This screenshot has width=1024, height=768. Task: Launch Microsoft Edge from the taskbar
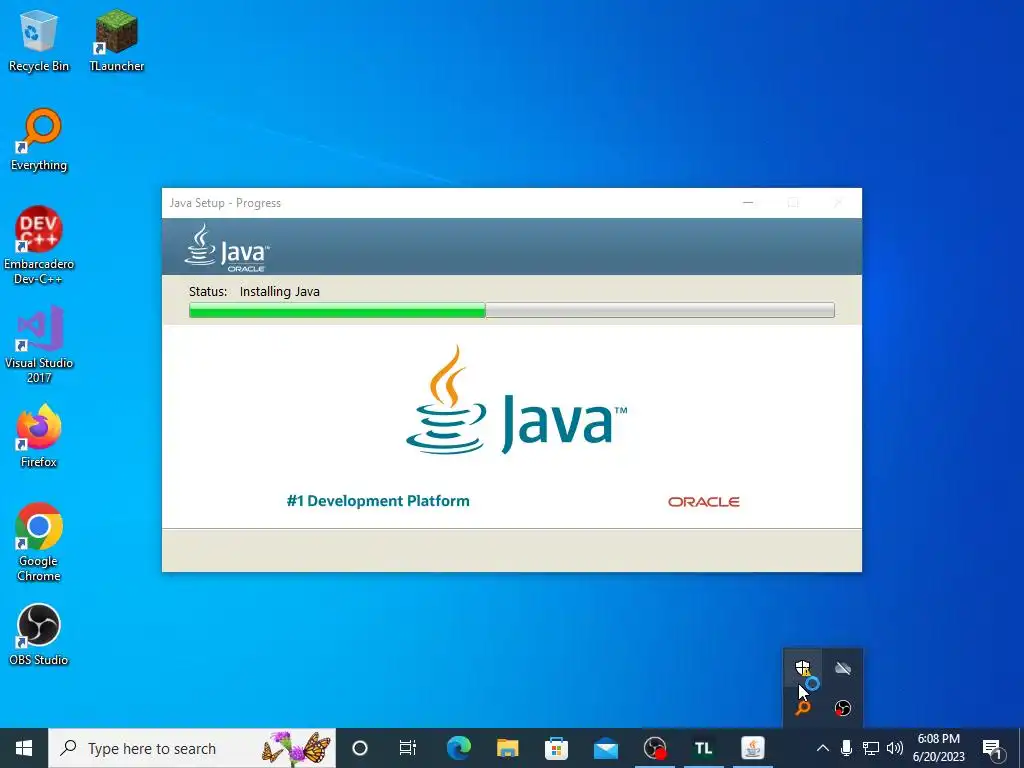[x=458, y=748]
